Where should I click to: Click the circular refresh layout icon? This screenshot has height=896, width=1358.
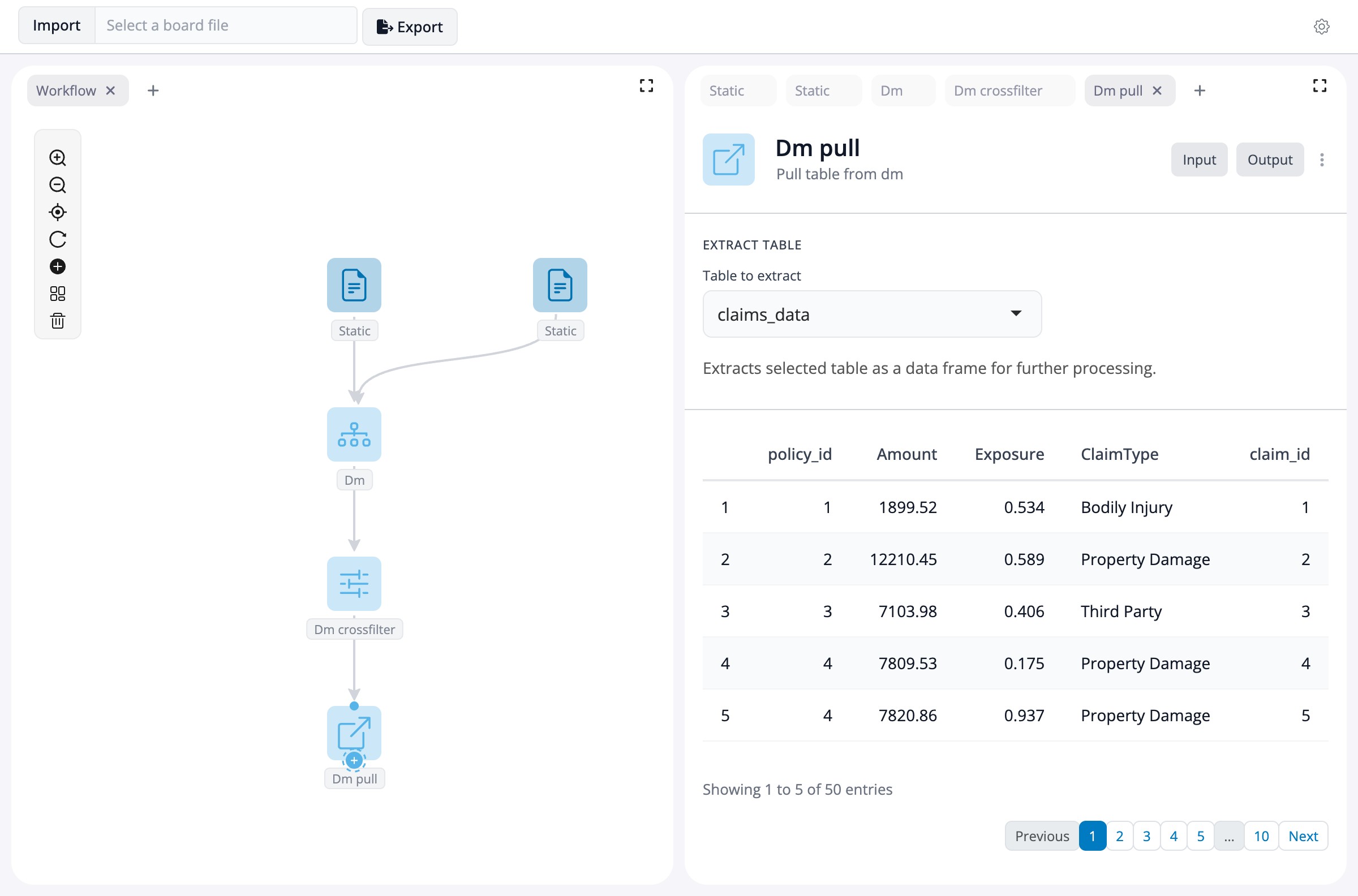[58, 239]
